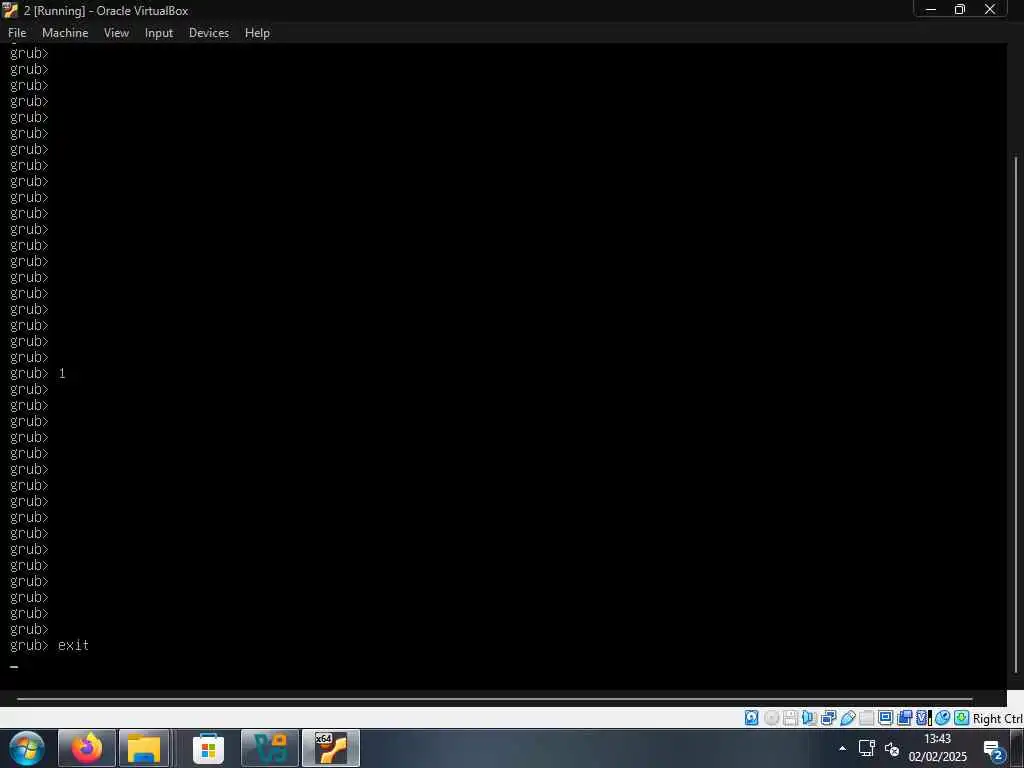Click the Right Ctrl host key label

997,718
